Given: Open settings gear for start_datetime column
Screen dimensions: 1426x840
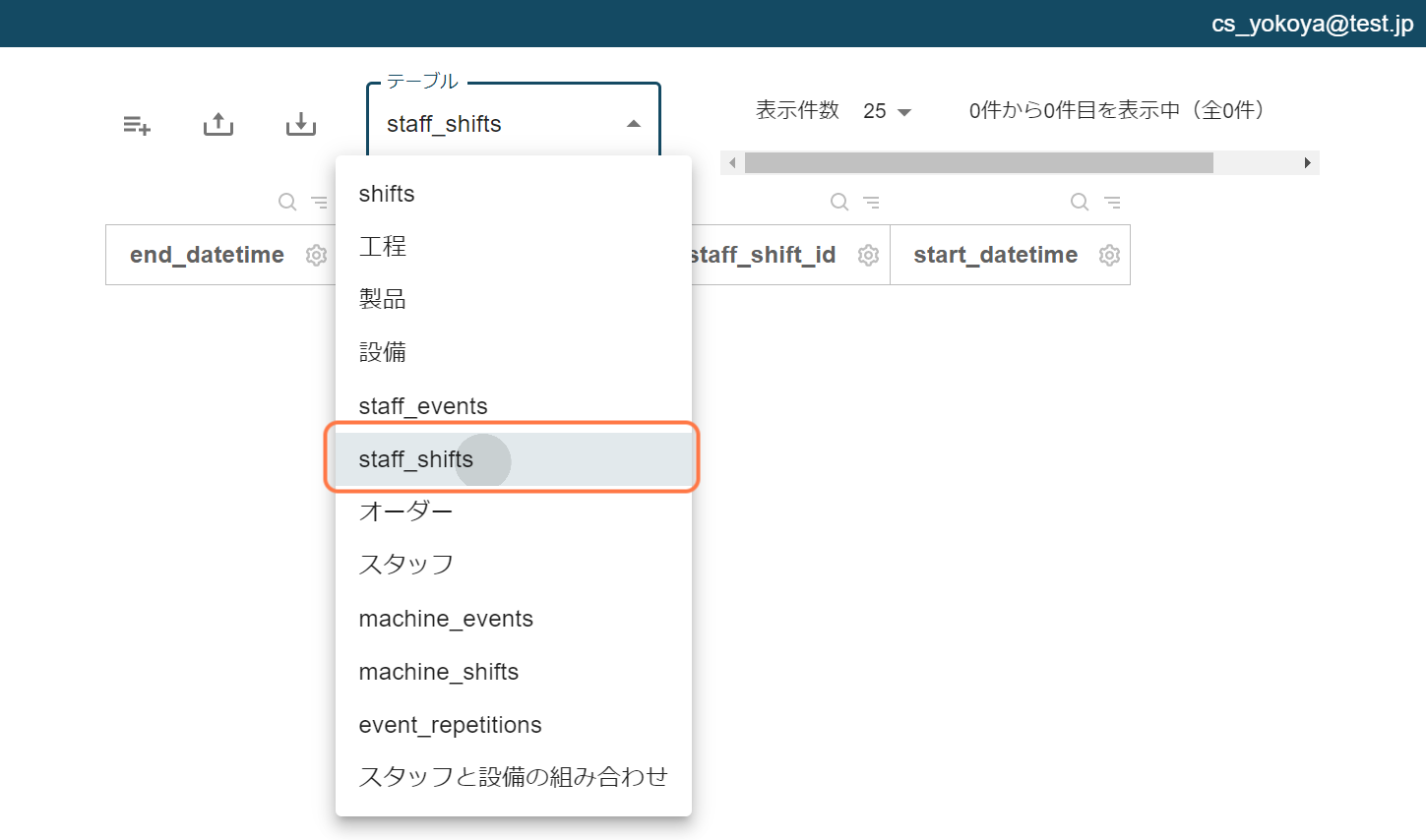Looking at the screenshot, I should point(1109,256).
